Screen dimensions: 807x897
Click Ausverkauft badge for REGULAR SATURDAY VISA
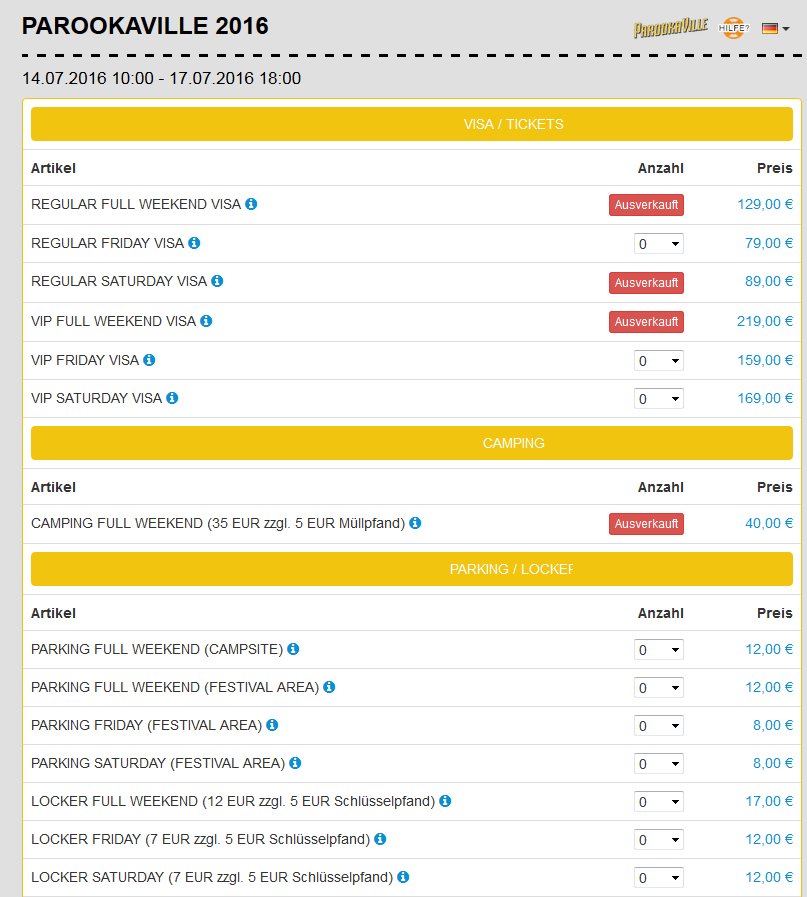646,283
